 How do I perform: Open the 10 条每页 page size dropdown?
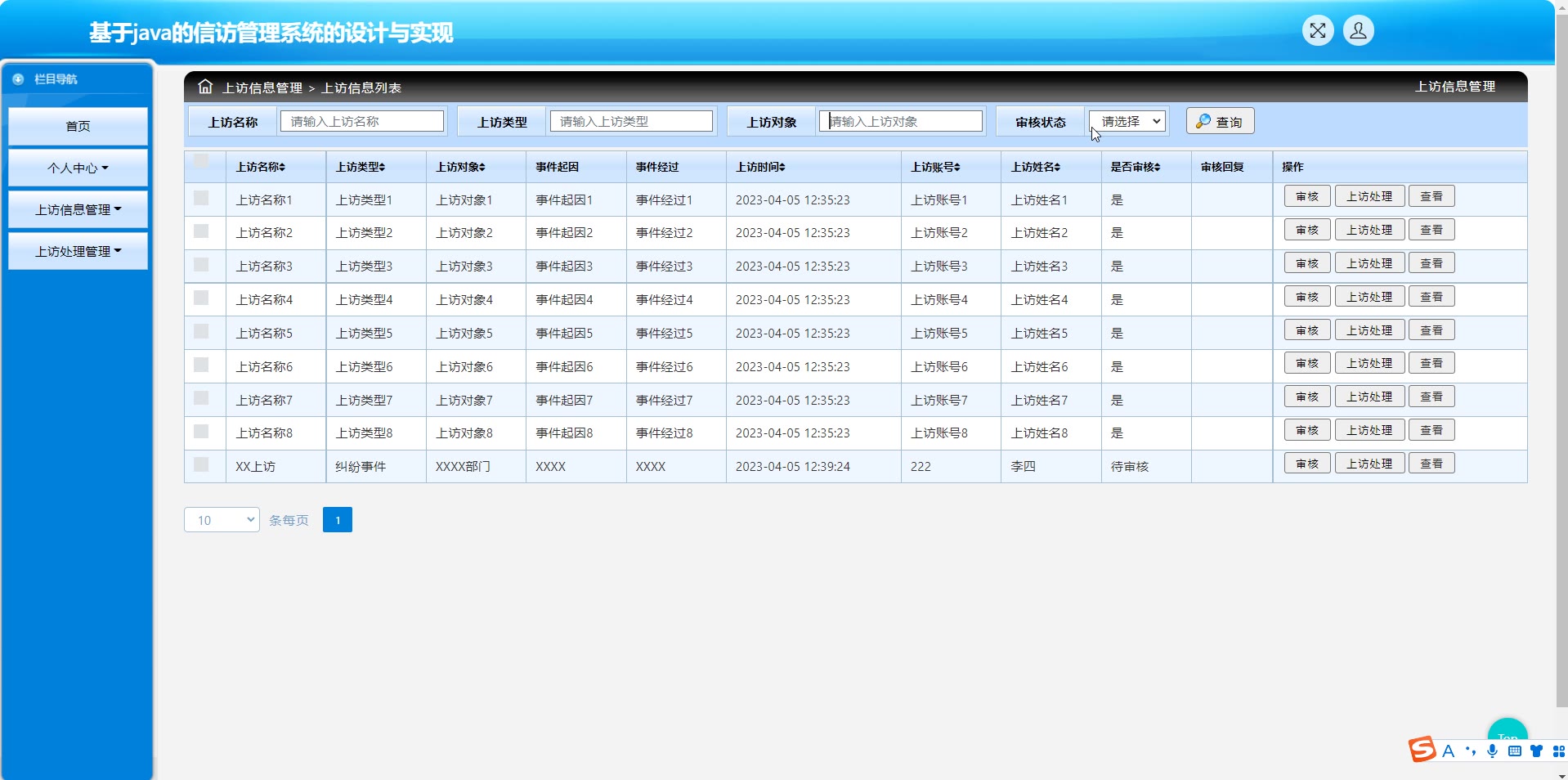click(x=222, y=520)
